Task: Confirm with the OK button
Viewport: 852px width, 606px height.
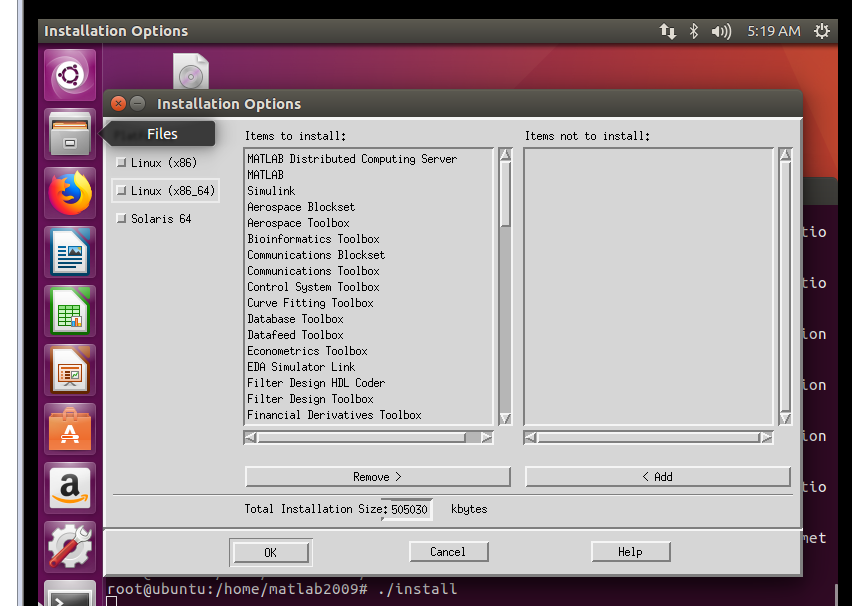Action: pyautogui.click(x=271, y=553)
